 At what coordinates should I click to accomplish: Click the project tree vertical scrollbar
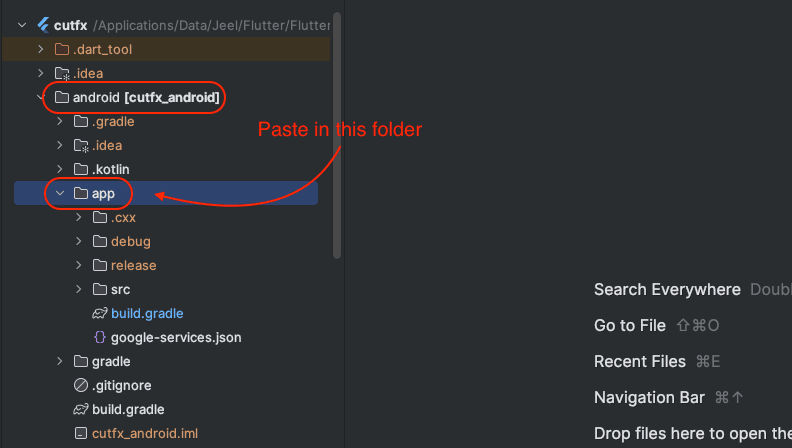[x=337, y=130]
